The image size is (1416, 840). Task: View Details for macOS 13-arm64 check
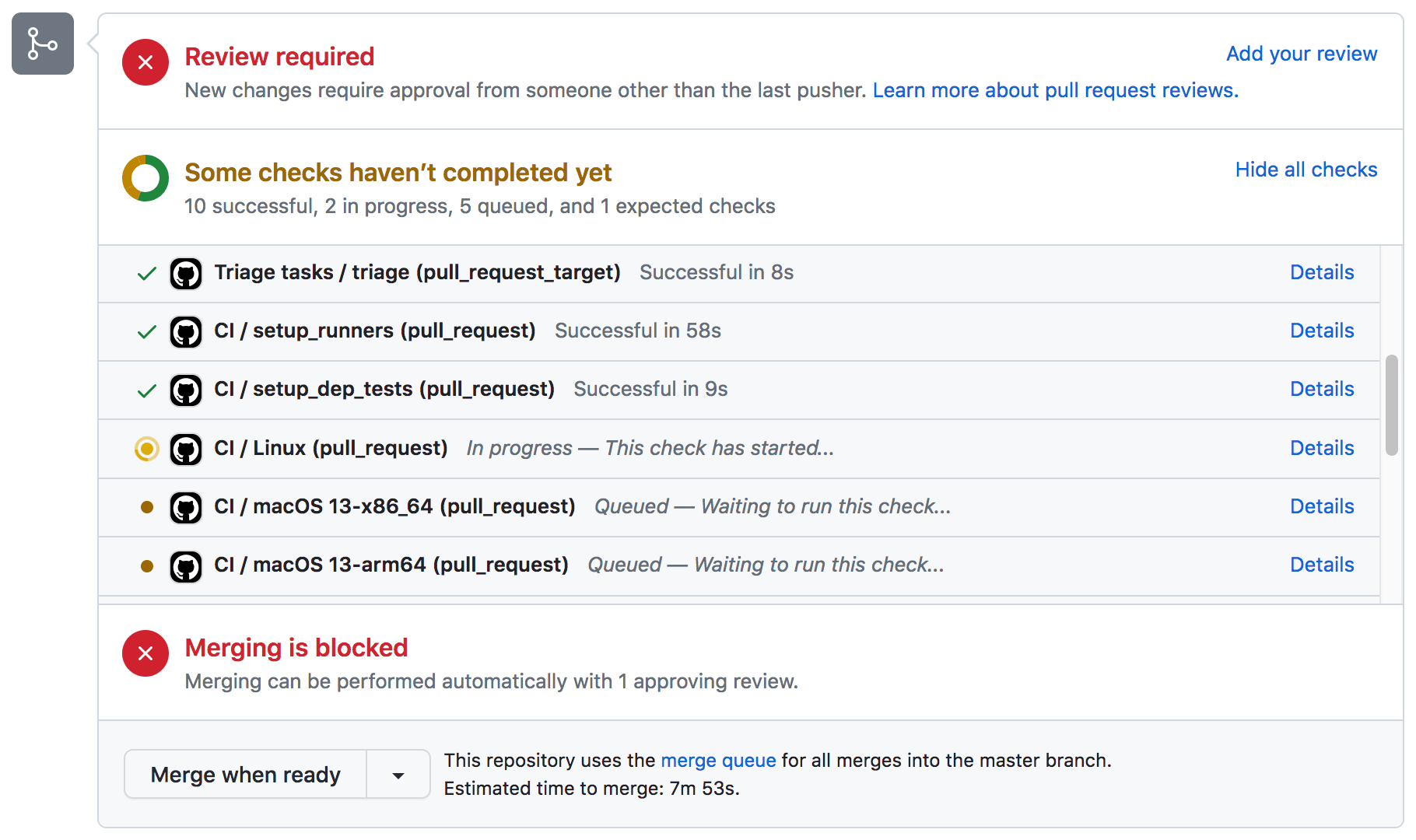1321,565
